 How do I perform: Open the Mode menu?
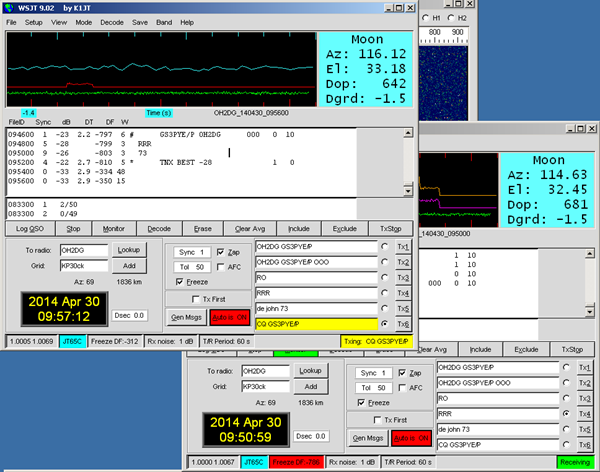(83, 23)
